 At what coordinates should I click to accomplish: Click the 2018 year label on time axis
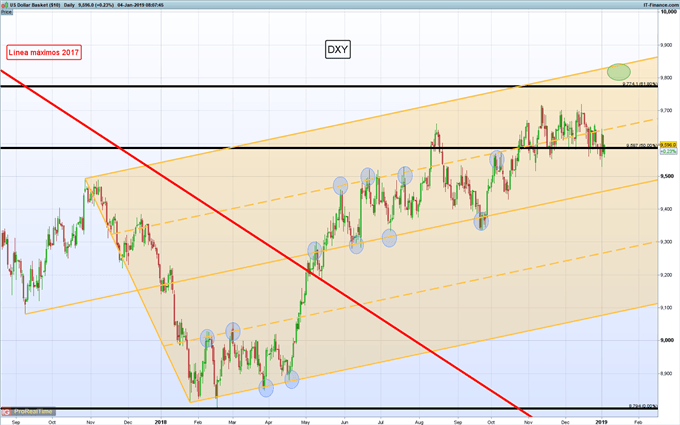pos(160,422)
